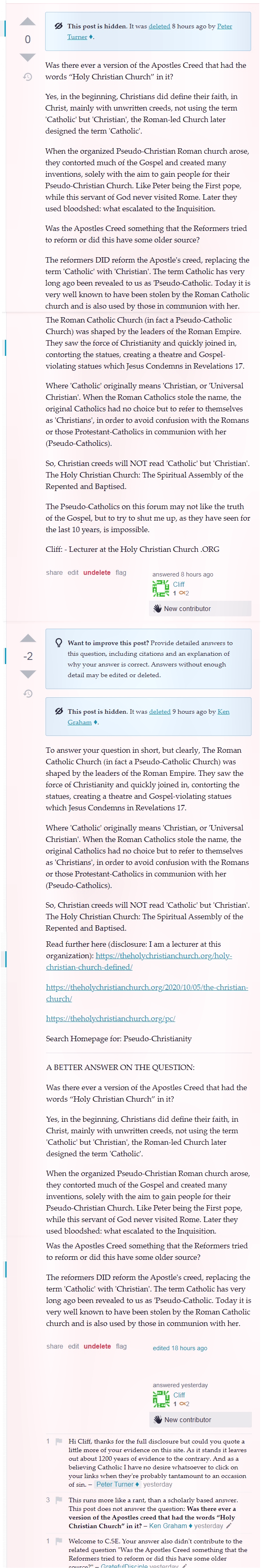Click 'share' under the first answer
Screen dimensions: 263x1568
click(x=54, y=572)
